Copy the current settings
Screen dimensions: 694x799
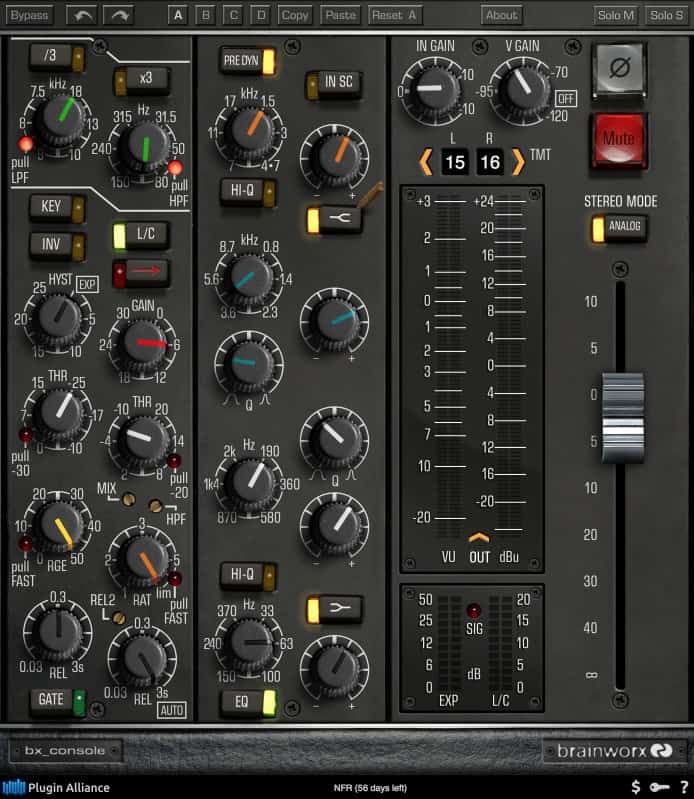click(x=295, y=15)
